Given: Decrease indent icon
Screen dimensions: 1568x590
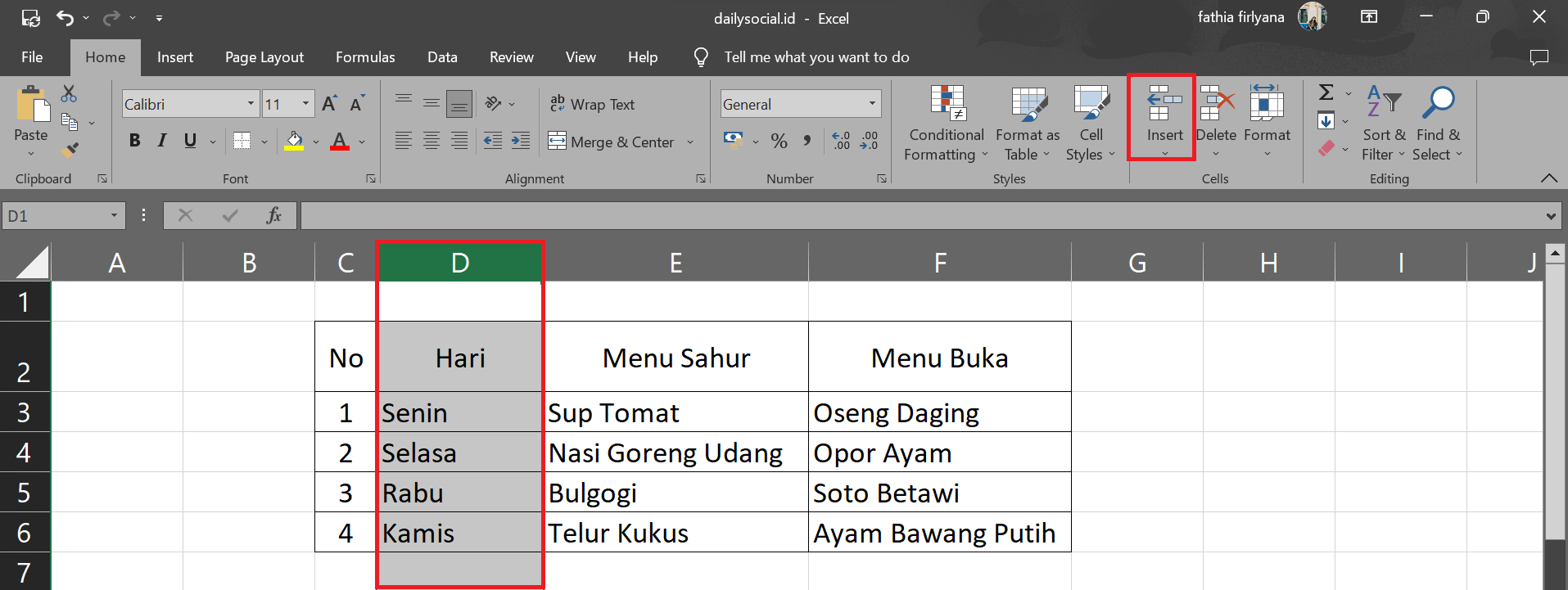Looking at the screenshot, I should [493, 141].
